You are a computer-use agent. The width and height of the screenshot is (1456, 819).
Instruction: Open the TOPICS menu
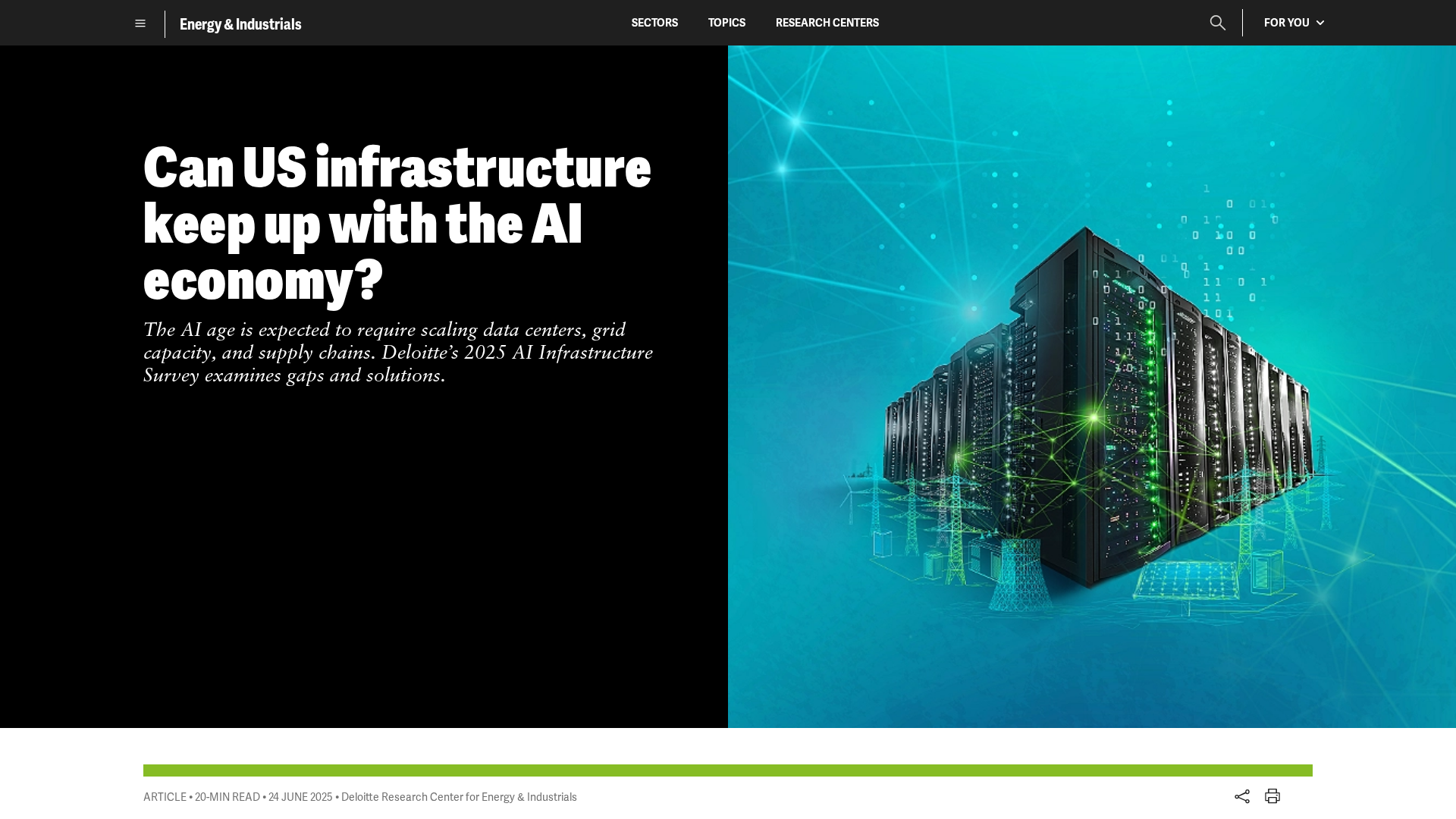726,23
